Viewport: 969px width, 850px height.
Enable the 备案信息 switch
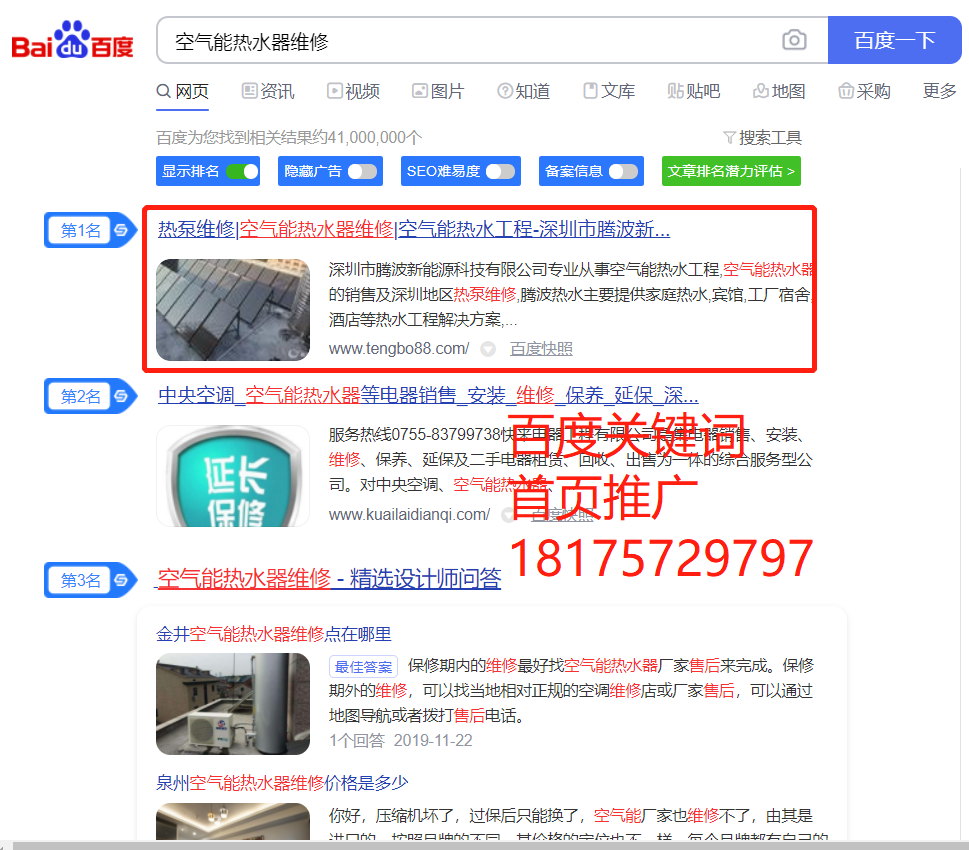coord(624,171)
